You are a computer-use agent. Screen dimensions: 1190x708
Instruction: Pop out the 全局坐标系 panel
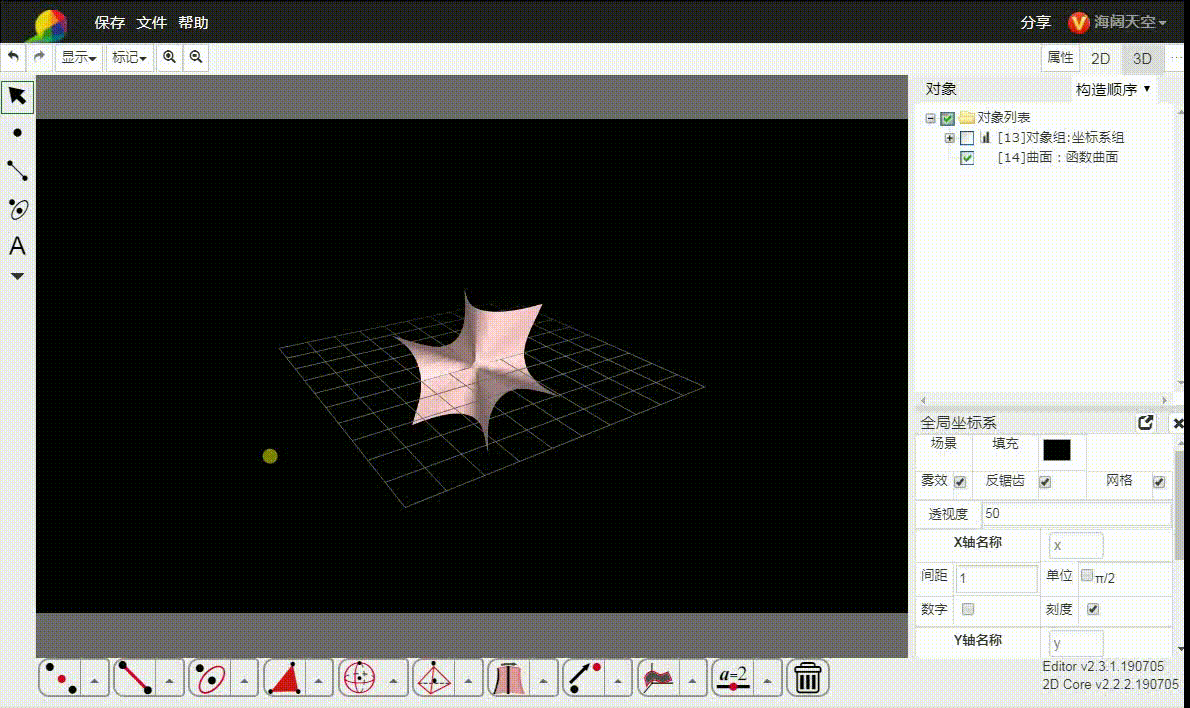click(x=1145, y=423)
